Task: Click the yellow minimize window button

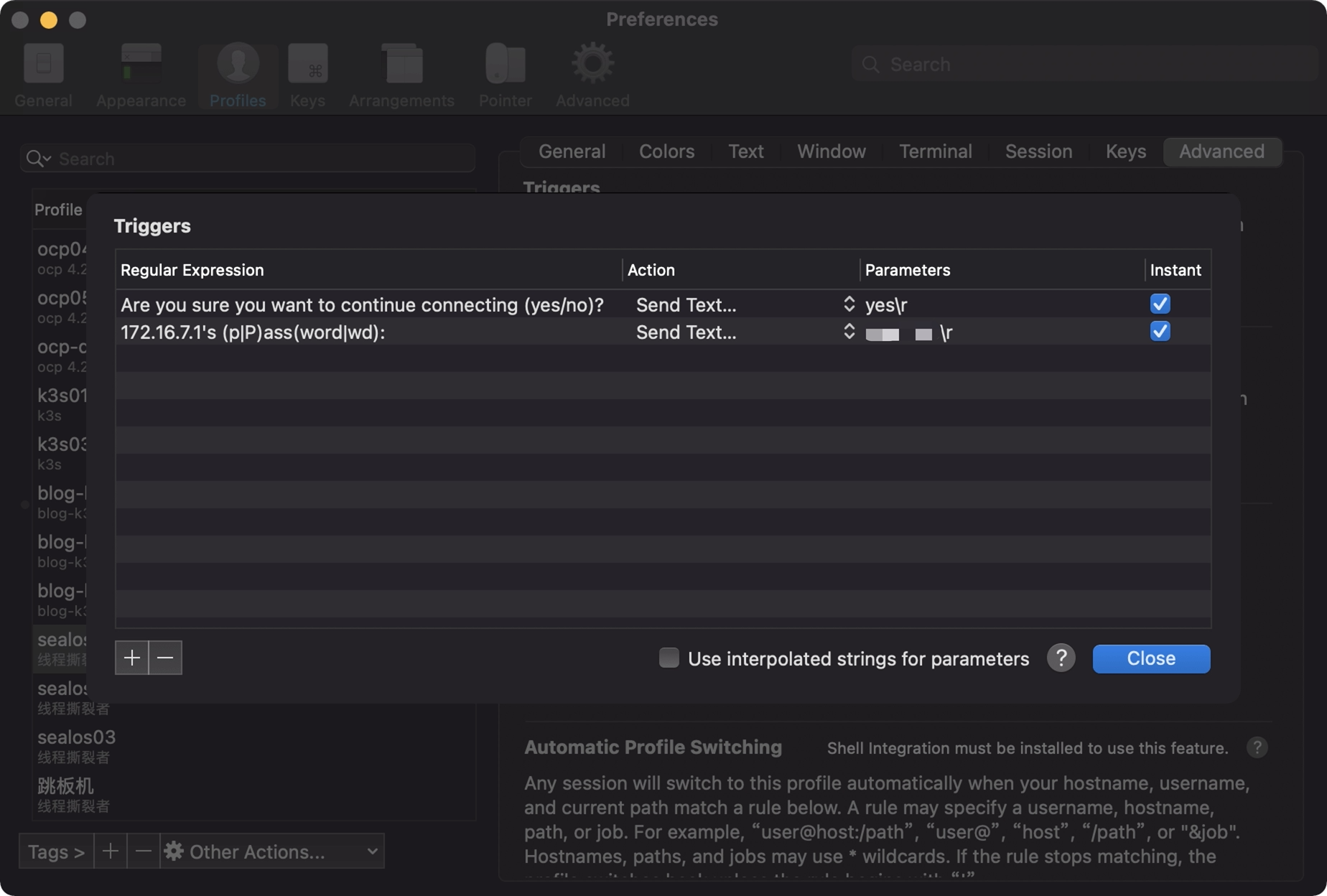Action: click(49, 19)
